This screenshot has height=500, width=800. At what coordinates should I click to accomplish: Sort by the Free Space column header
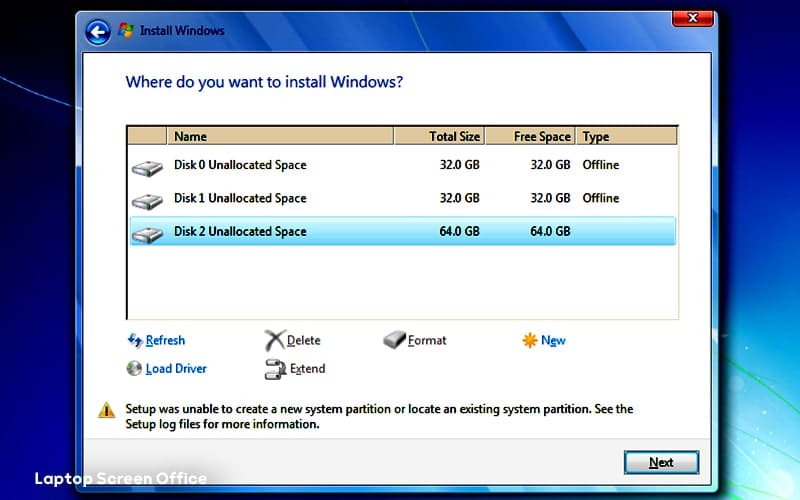530,136
